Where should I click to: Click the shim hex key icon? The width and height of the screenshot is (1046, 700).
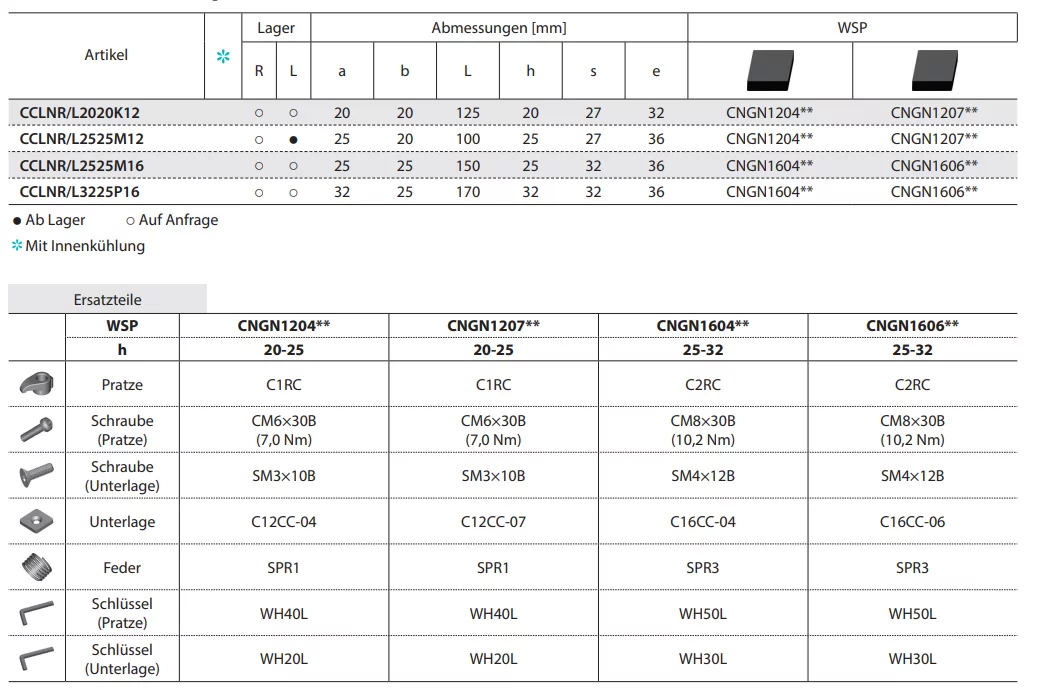(x=37, y=659)
